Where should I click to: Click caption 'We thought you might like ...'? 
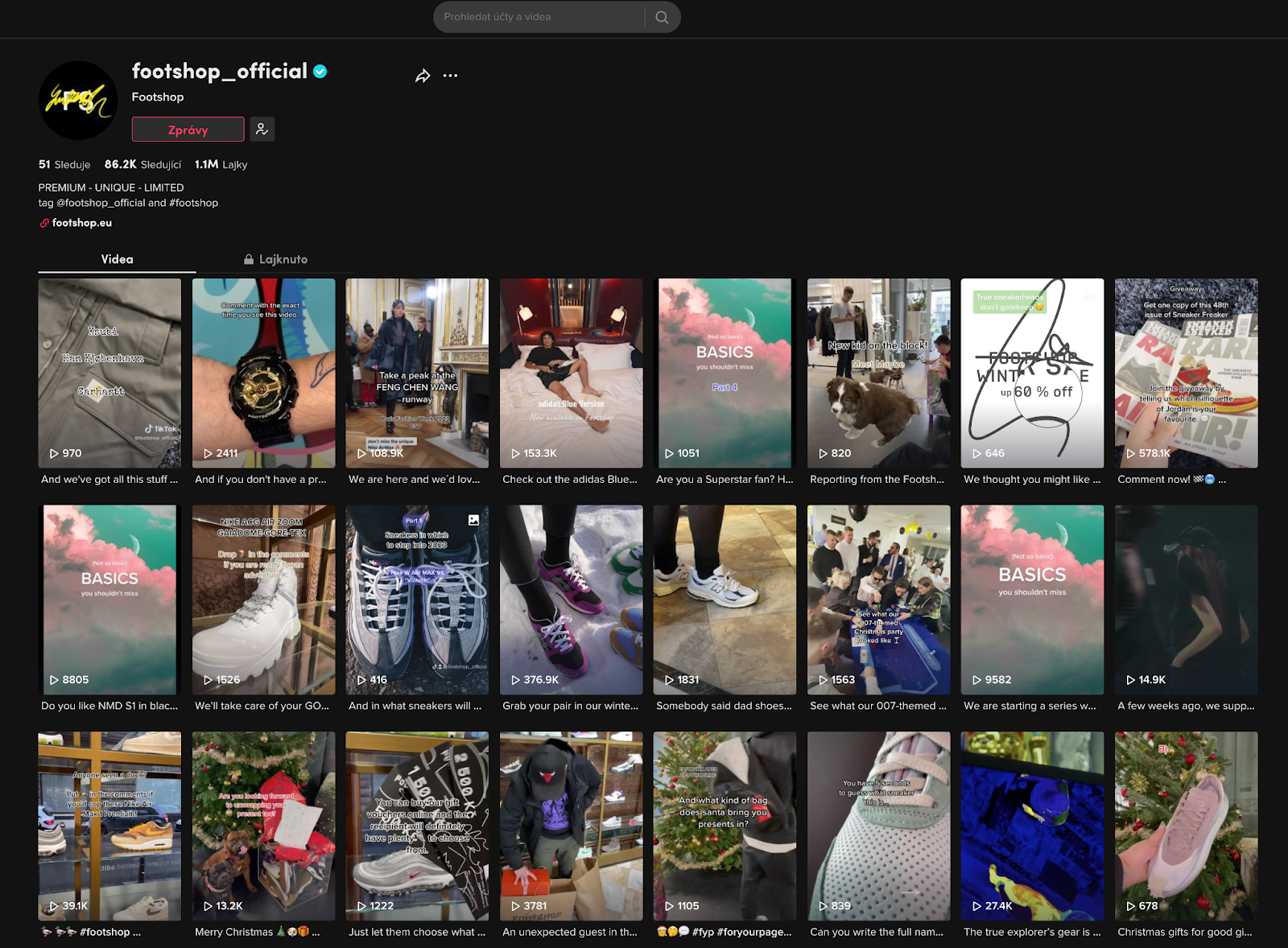[x=1032, y=479]
